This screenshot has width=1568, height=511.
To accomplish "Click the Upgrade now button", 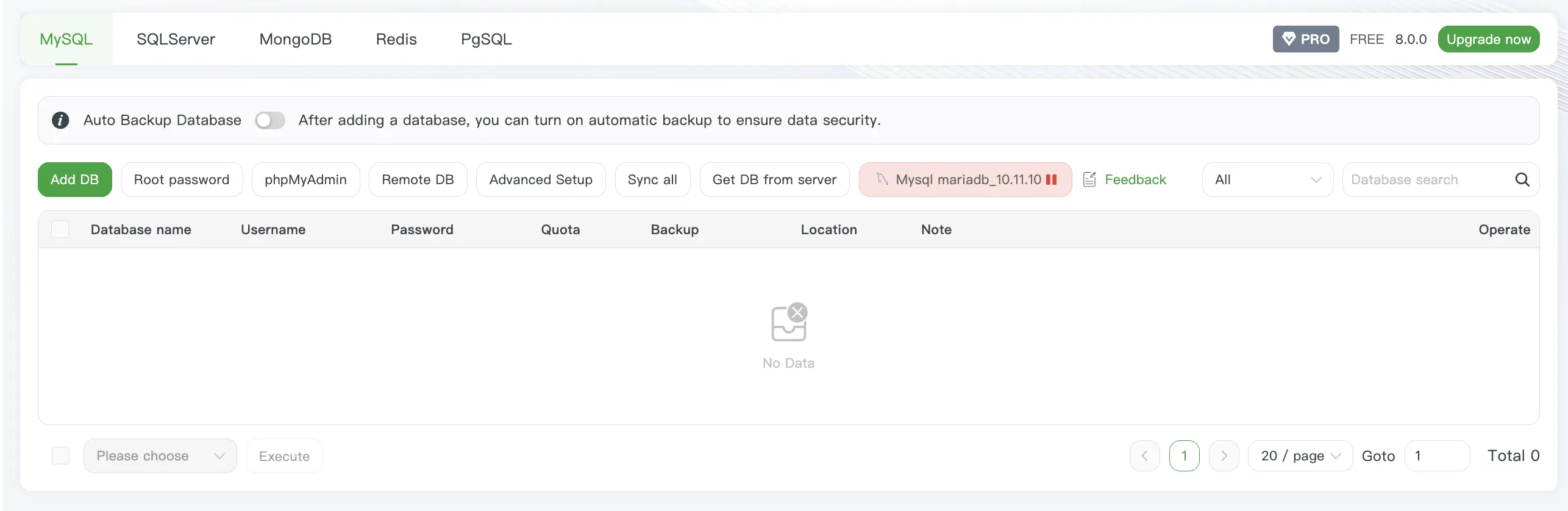I will (1488, 39).
